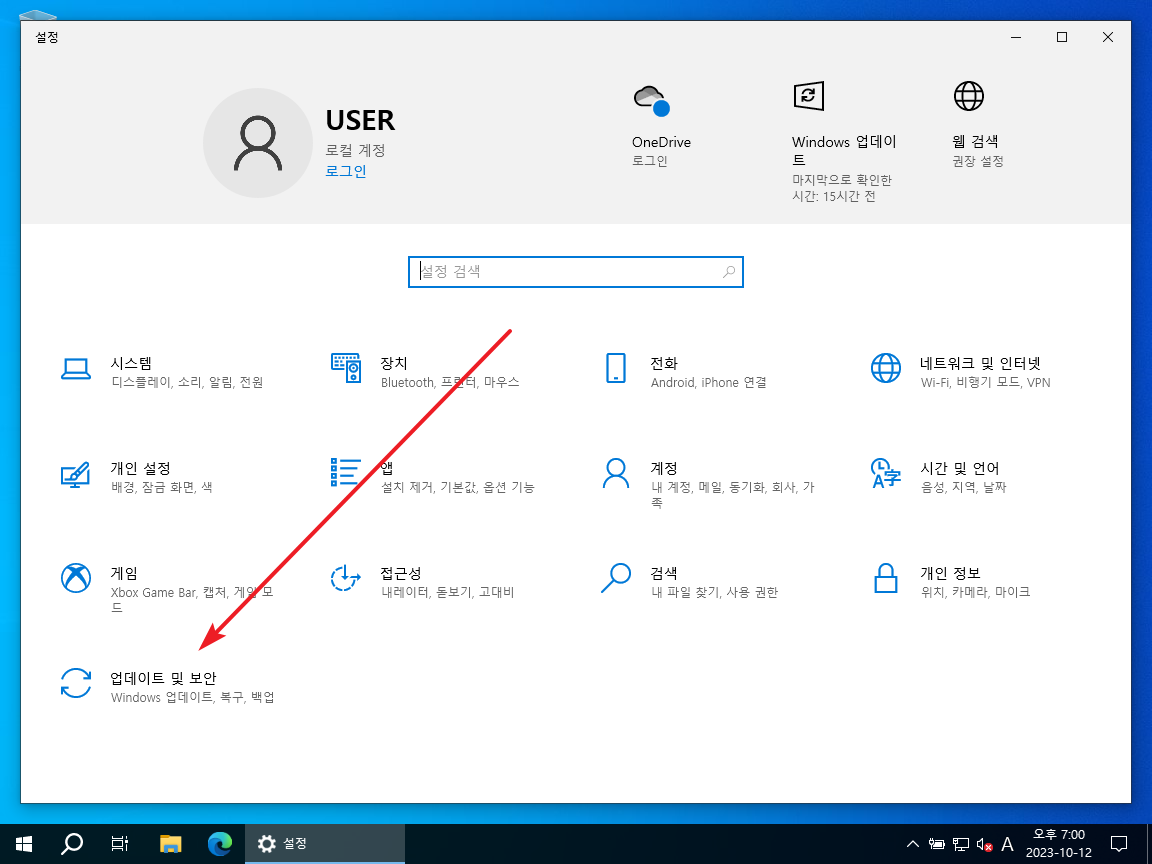Click '배경, 잠금 화면, 색' description
Screen dimensions: 1152x864
pyautogui.click(x=161, y=487)
